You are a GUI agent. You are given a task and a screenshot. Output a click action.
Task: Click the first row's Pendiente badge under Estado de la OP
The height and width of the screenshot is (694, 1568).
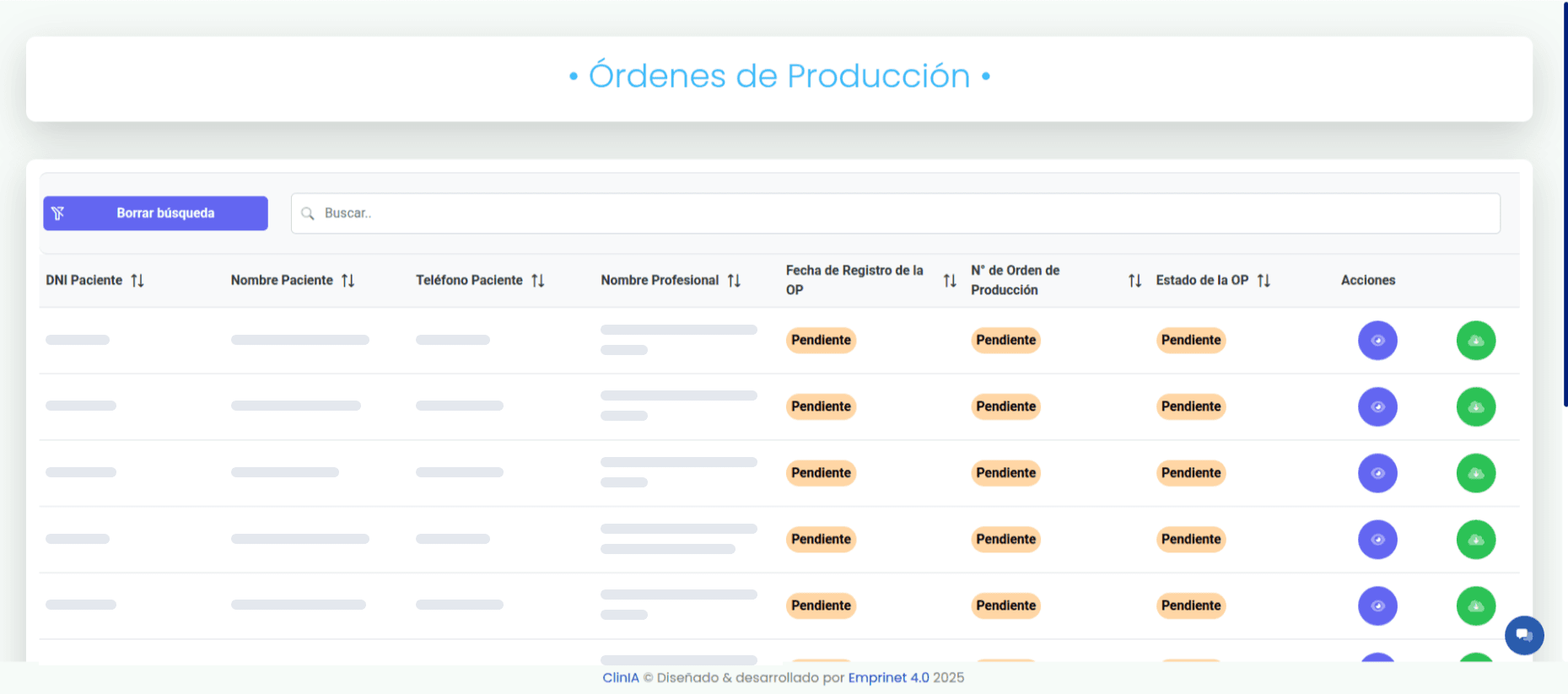coord(1191,340)
